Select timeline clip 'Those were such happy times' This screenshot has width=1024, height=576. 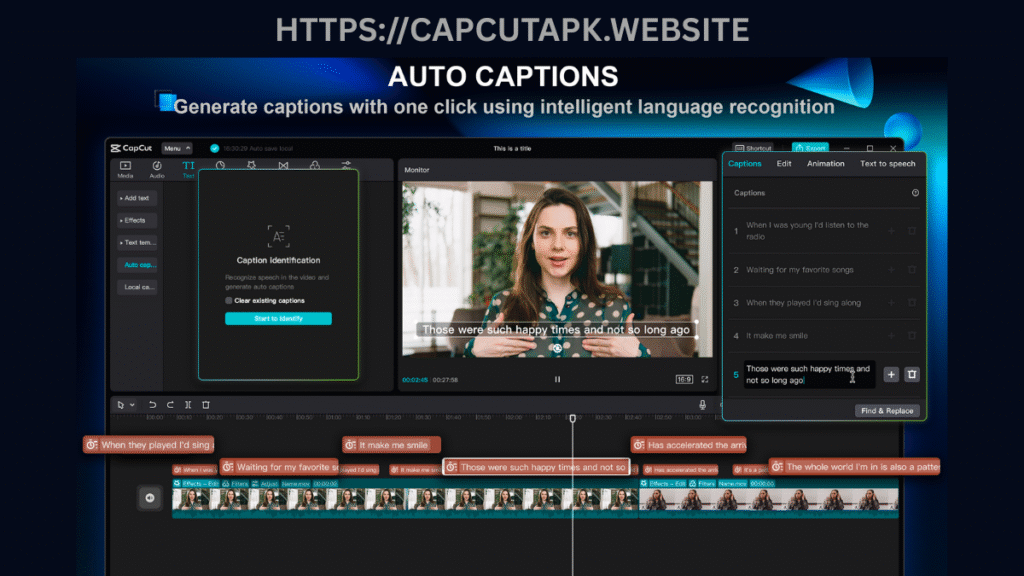pos(536,467)
